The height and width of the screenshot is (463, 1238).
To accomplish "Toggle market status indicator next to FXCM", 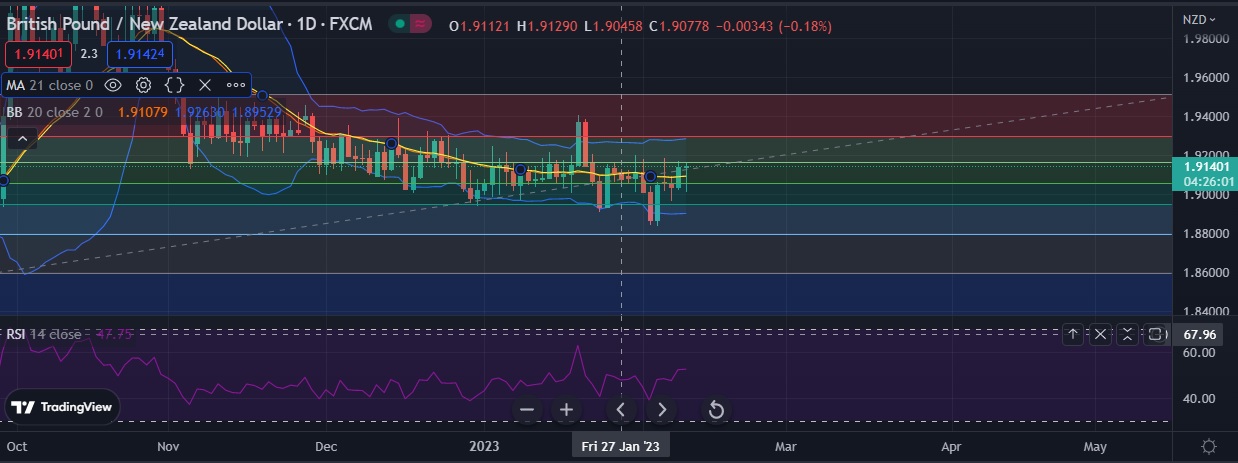I will point(400,25).
